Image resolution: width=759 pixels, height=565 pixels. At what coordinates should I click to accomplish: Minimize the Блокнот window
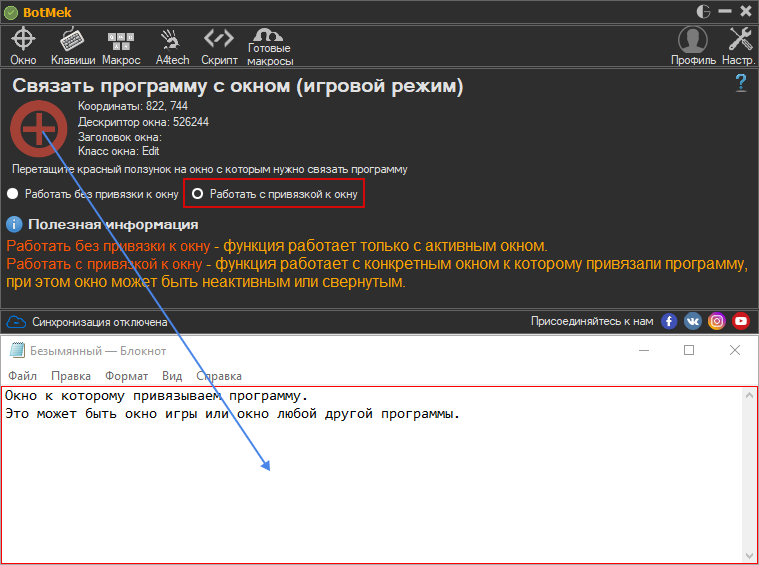click(644, 351)
